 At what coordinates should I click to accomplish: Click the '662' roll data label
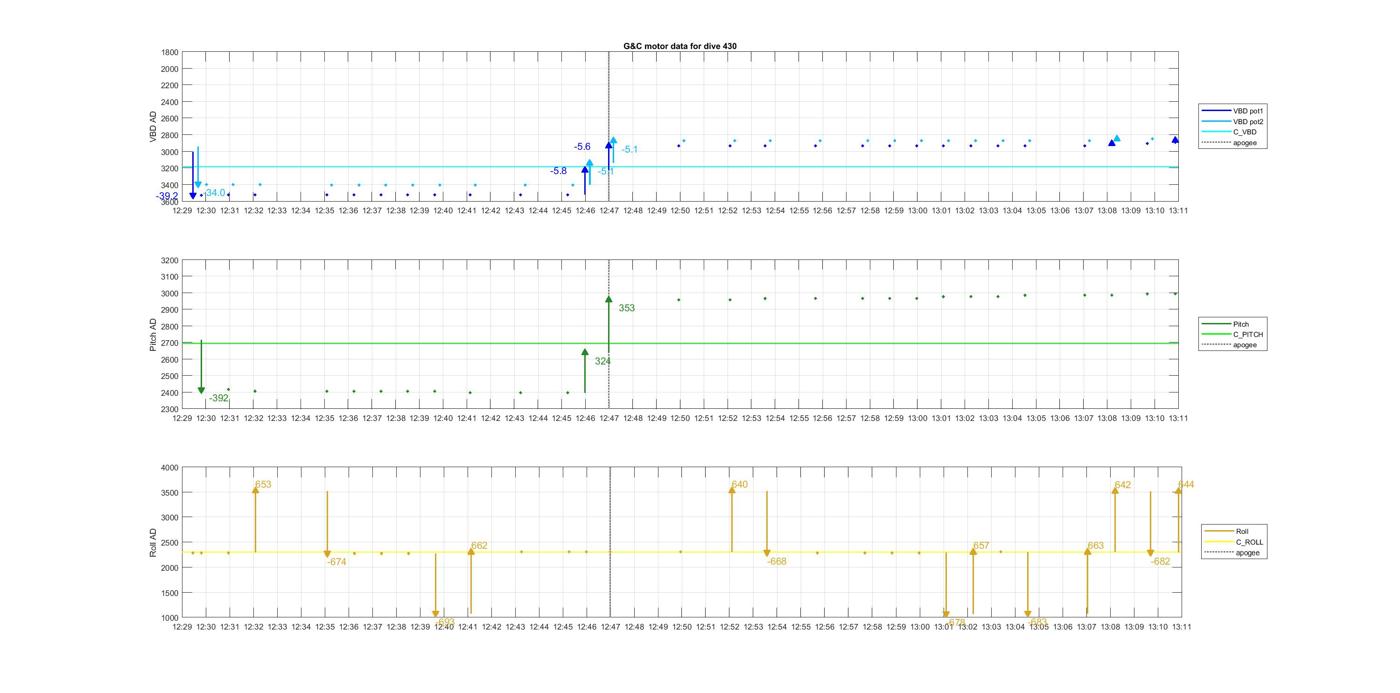click(479, 546)
